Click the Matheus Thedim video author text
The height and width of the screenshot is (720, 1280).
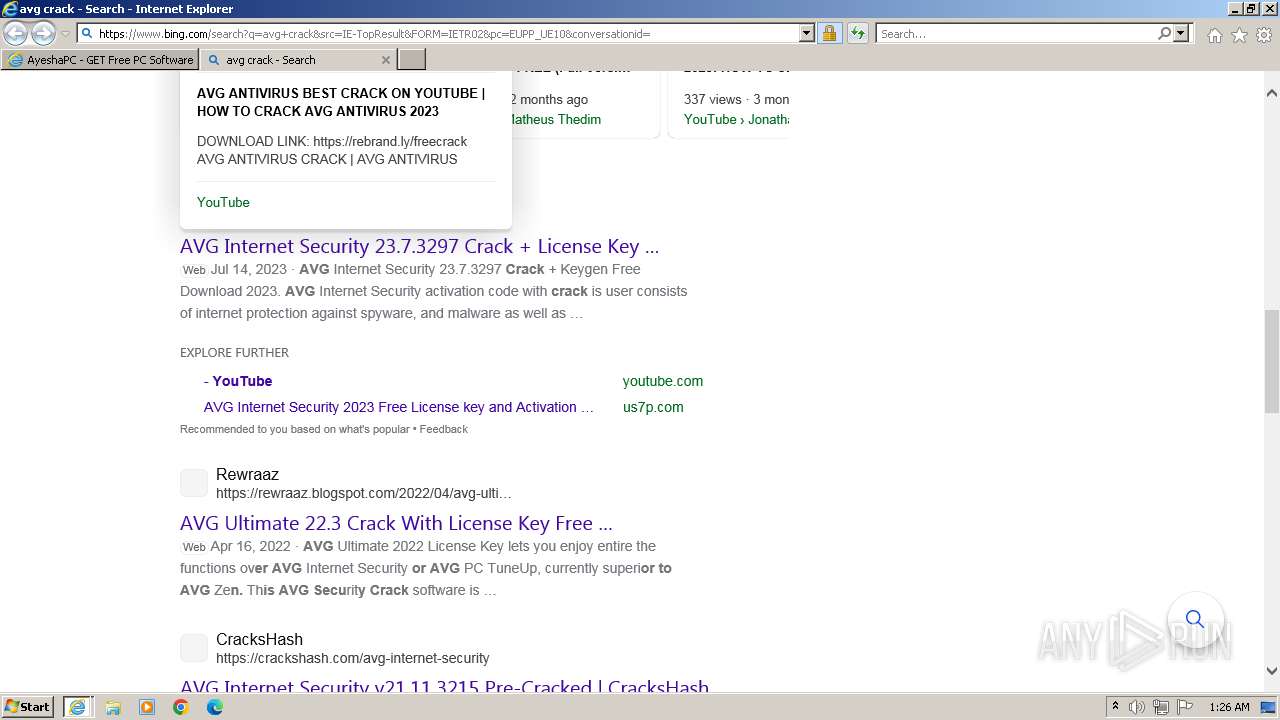[555, 119]
